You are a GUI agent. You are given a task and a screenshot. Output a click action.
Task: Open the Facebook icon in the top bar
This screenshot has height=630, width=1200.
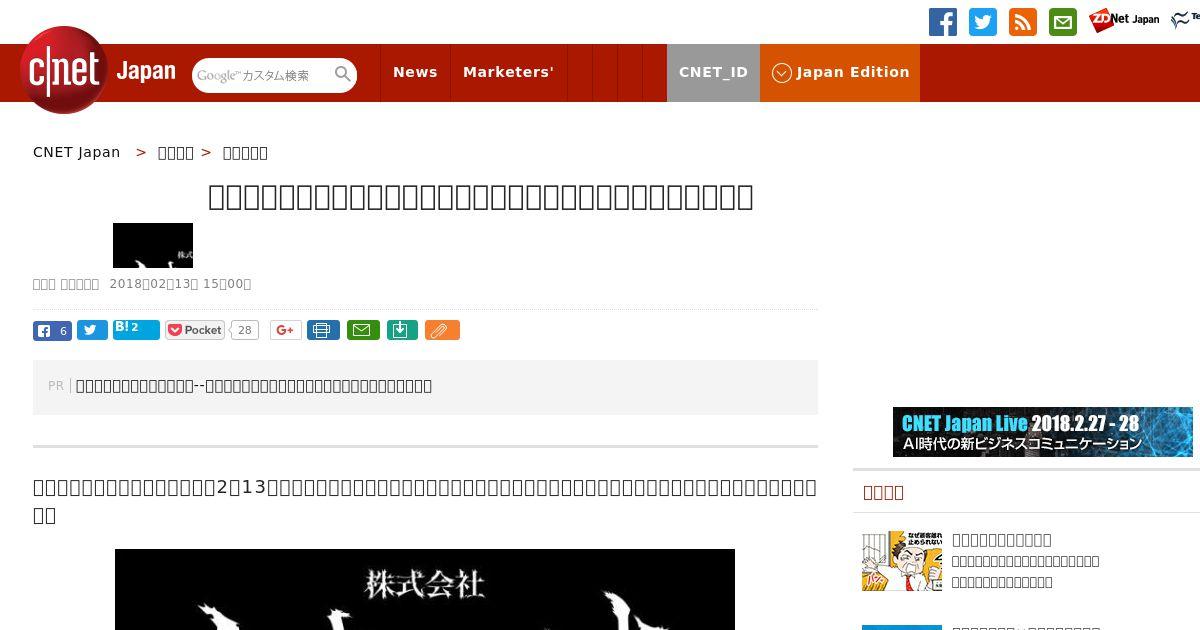coord(943,22)
